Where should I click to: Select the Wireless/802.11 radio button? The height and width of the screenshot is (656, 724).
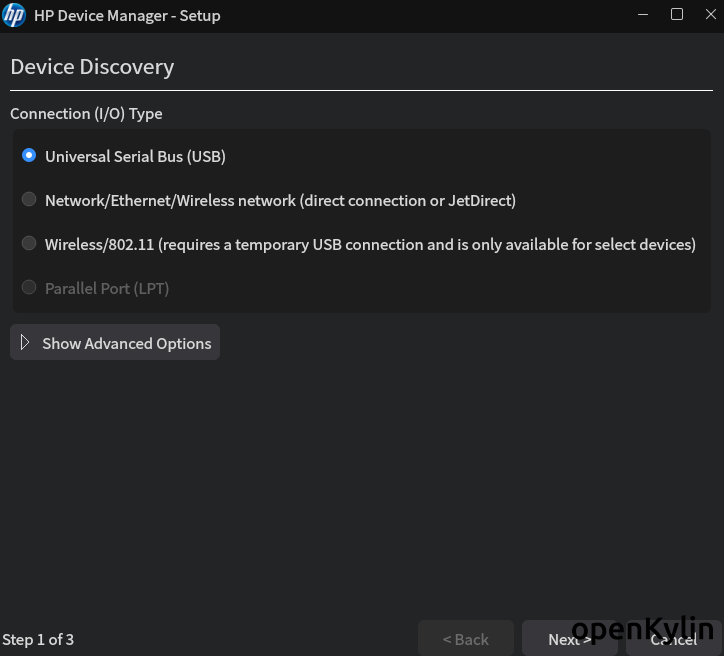click(x=29, y=244)
